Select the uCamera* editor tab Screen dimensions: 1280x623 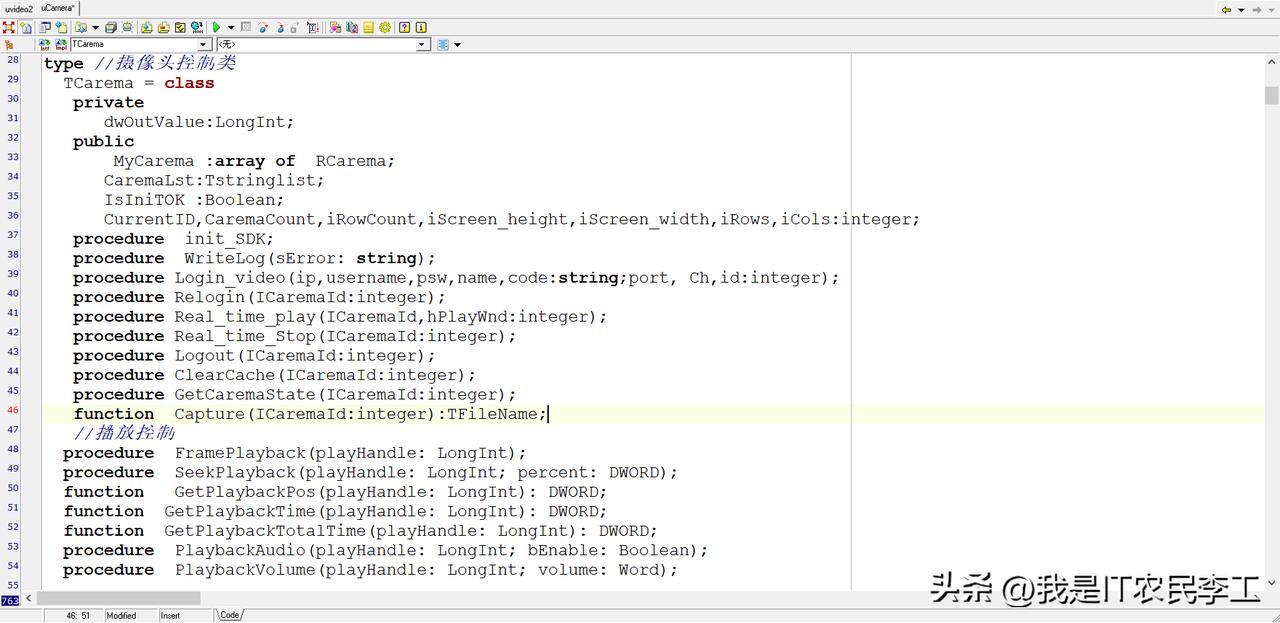pos(58,8)
